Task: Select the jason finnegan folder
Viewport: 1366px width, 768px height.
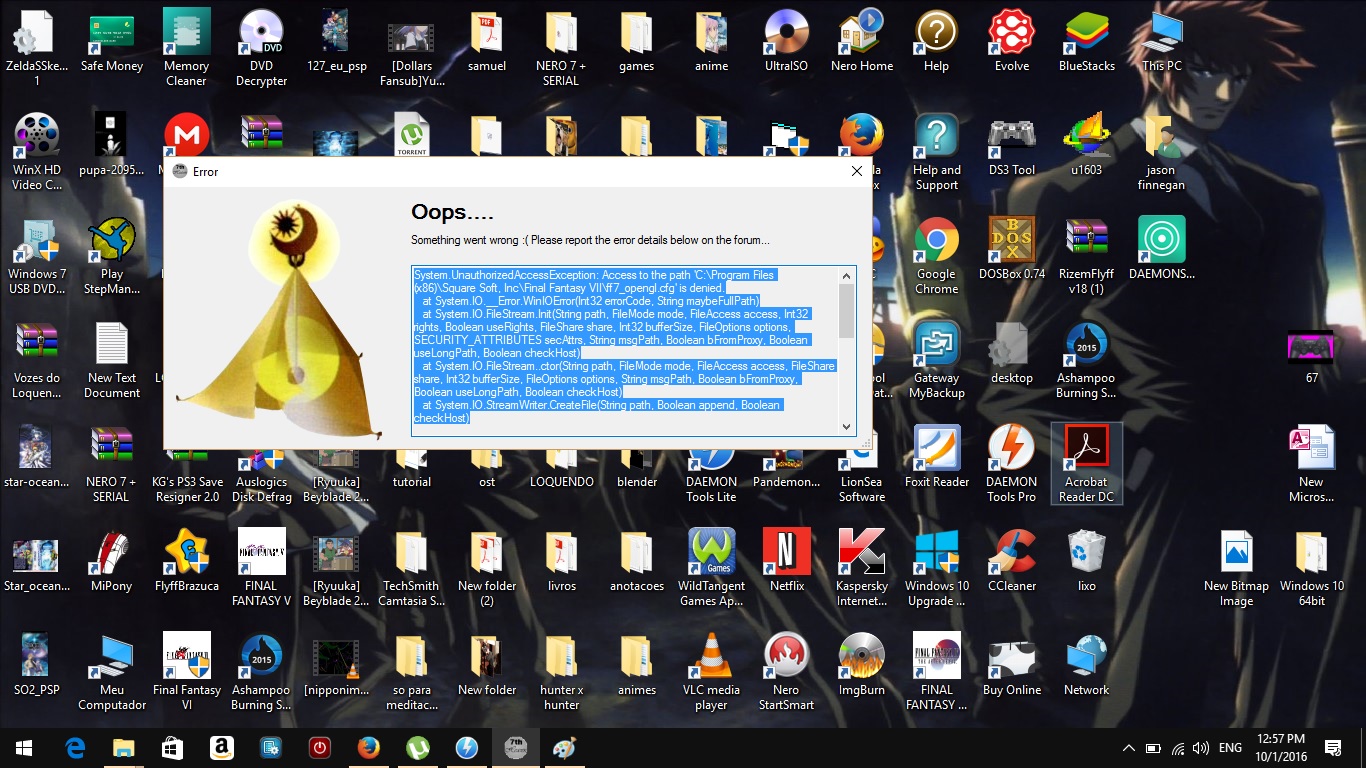Action: pyautogui.click(x=1161, y=152)
